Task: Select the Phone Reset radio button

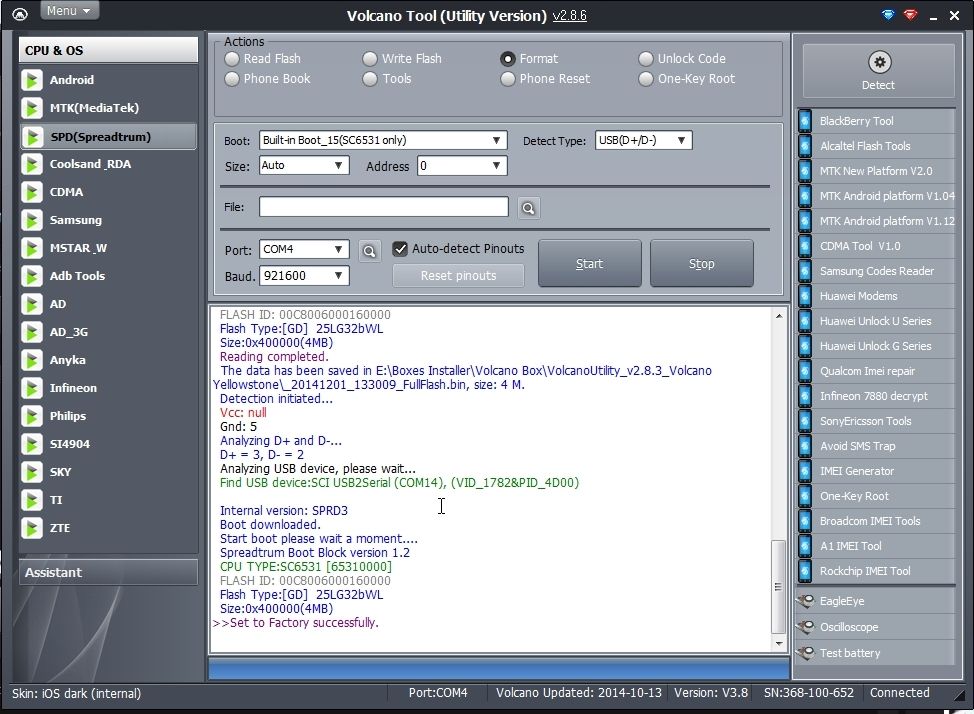Action: [x=507, y=79]
